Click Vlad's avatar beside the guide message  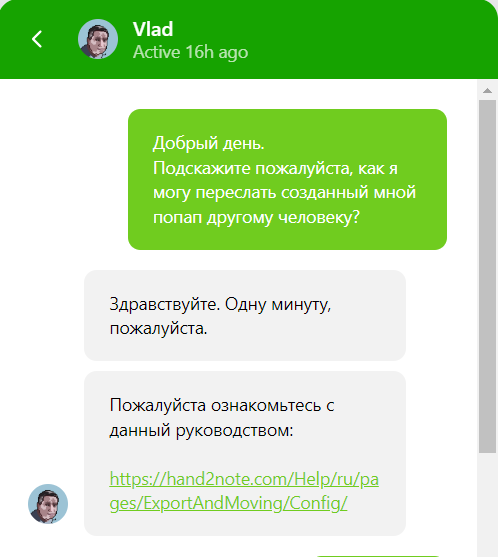48,504
